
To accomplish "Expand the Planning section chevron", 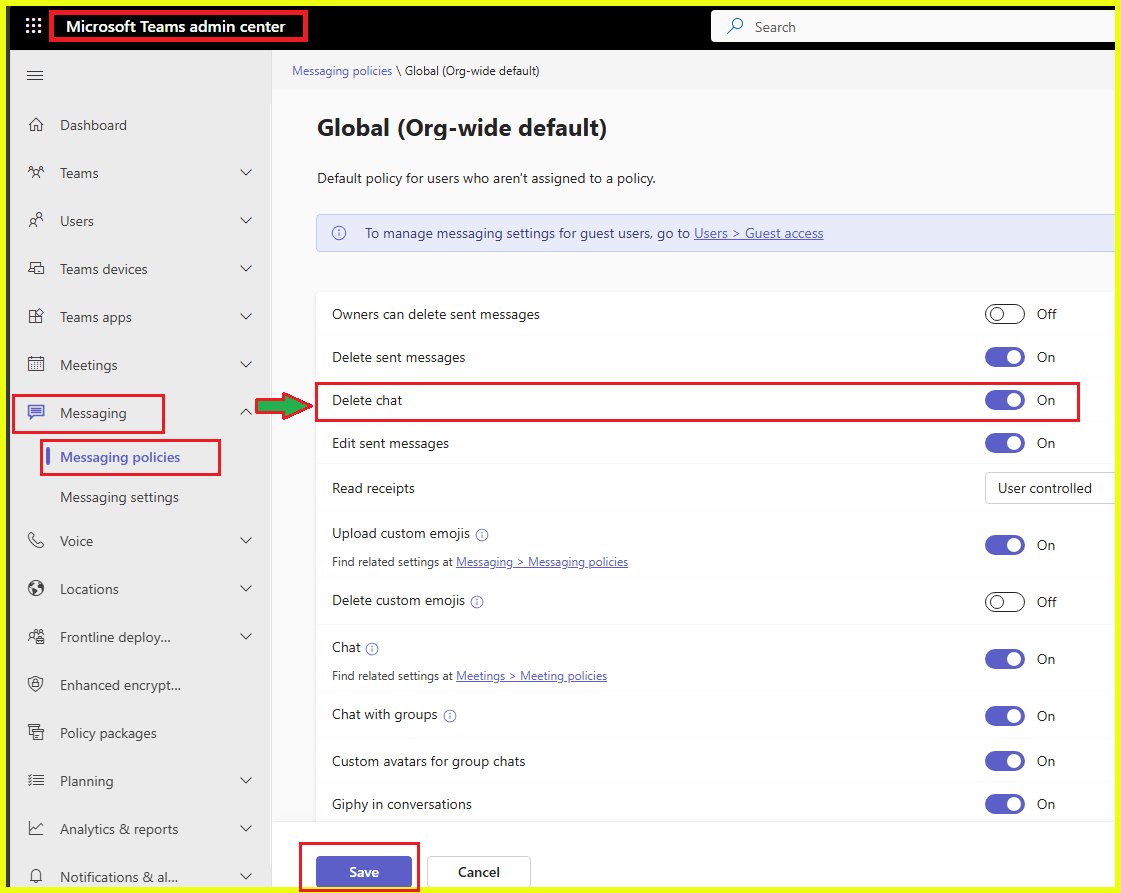I will coord(246,780).
